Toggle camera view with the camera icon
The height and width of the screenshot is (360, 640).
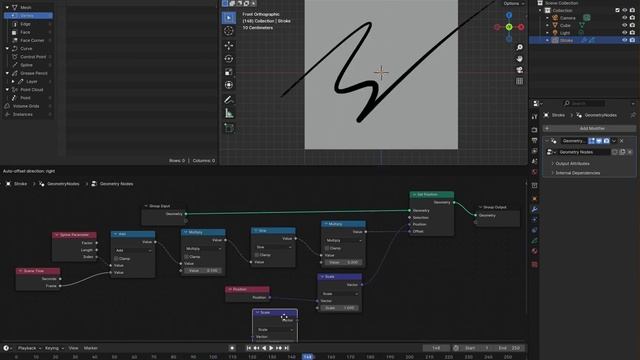pos(520,70)
